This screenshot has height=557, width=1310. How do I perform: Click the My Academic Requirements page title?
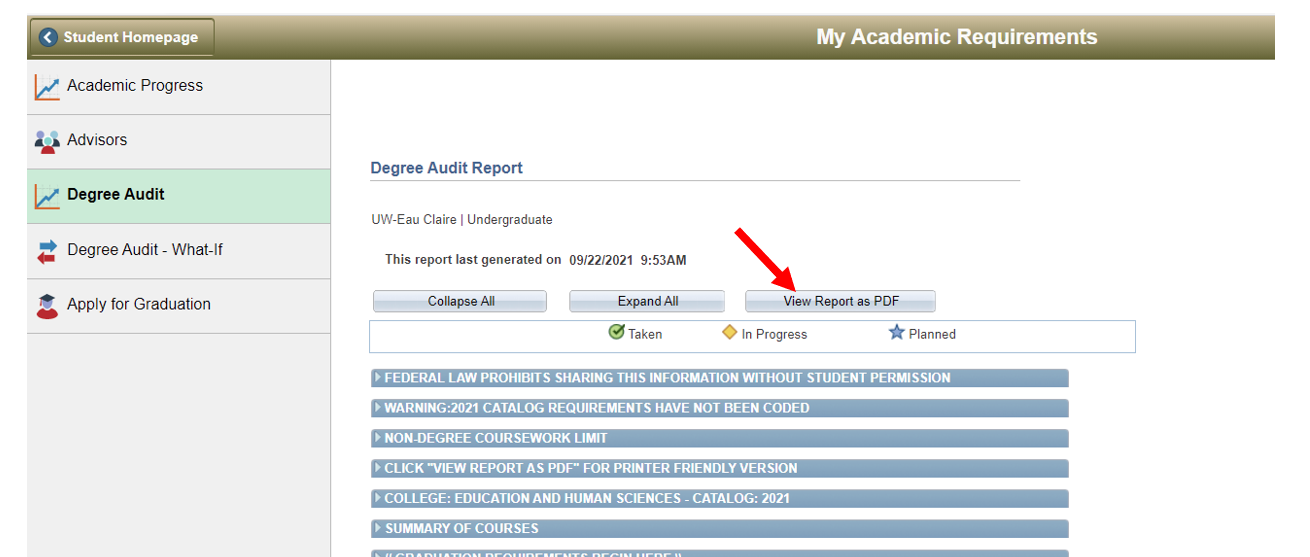pyautogui.click(x=956, y=37)
